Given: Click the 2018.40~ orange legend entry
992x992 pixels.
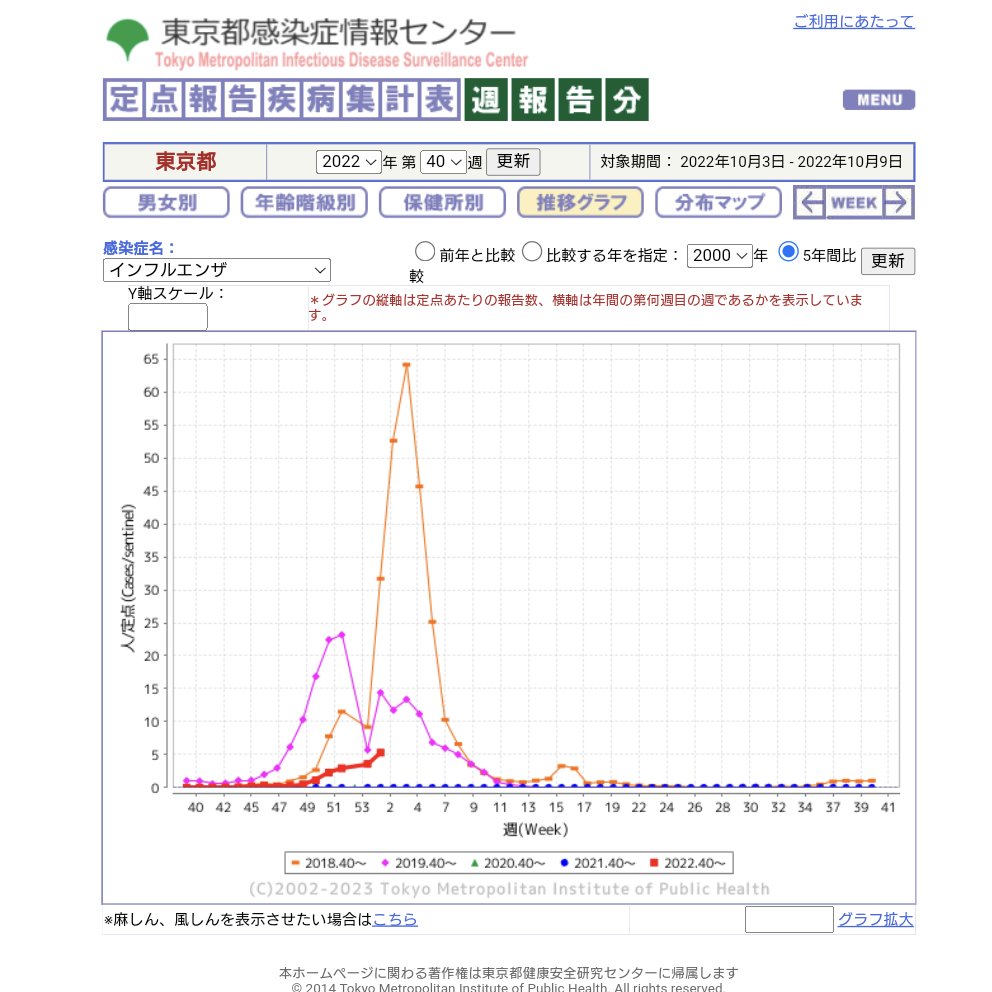Looking at the screenshot, I should coord(328,864).
